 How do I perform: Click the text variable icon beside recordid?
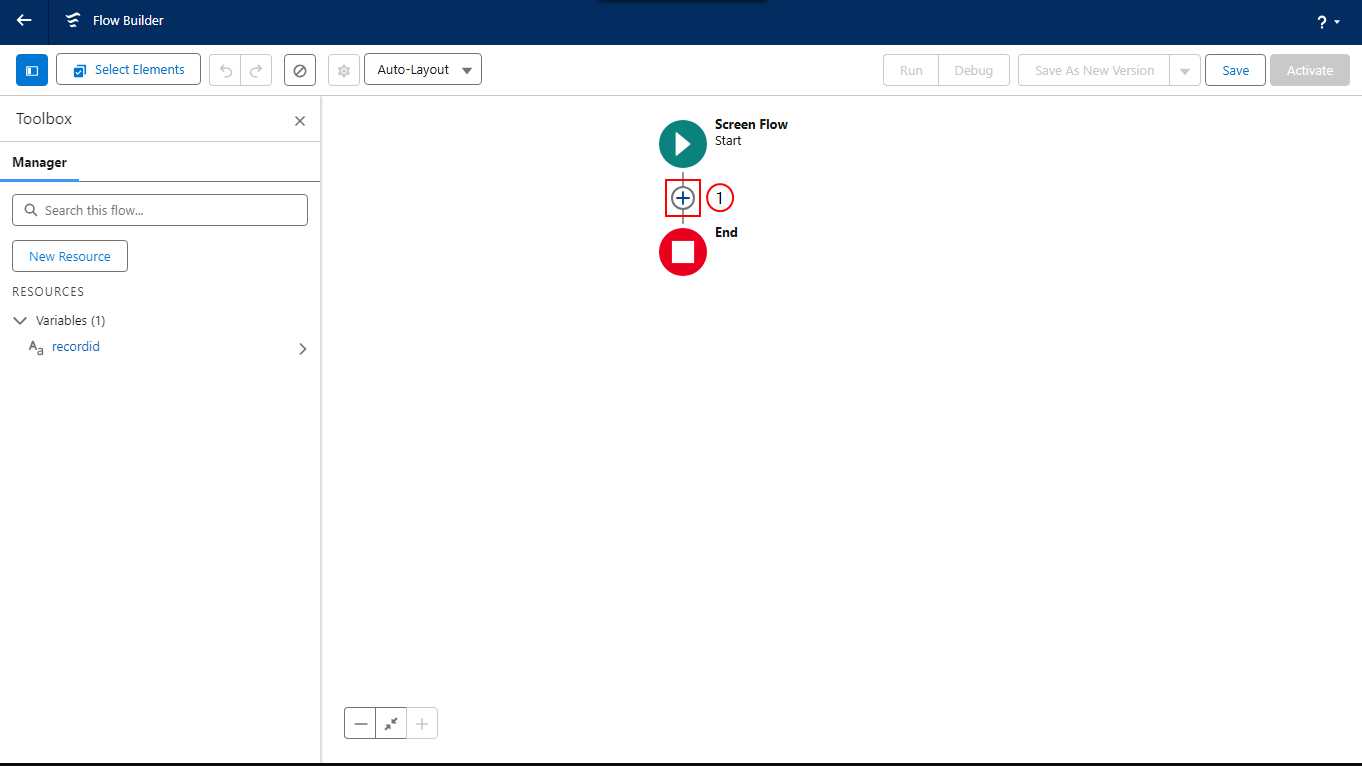(36, 348)
